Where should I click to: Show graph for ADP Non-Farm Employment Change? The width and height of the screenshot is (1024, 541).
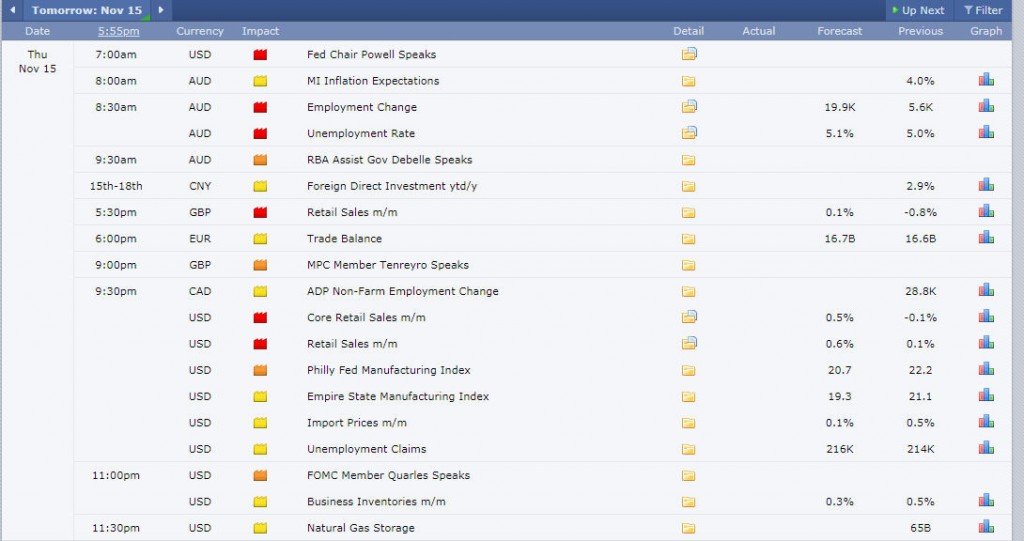pyautogui.click(x=986, y=290)
